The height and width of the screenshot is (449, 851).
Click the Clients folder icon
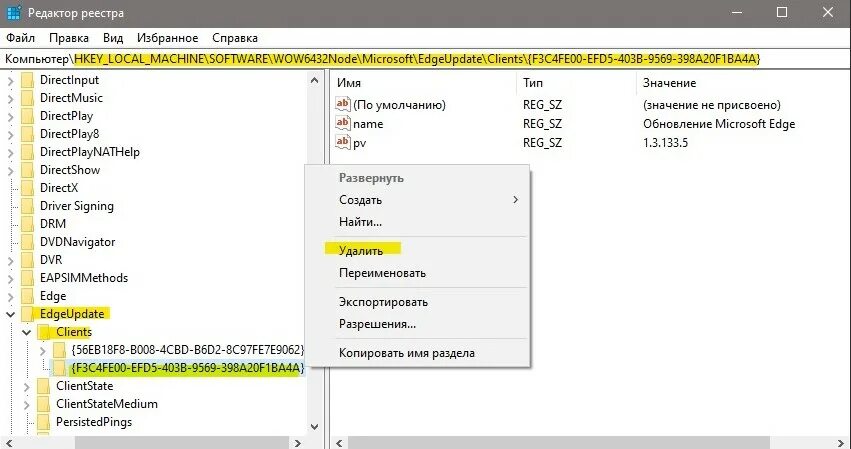(43, 332)
